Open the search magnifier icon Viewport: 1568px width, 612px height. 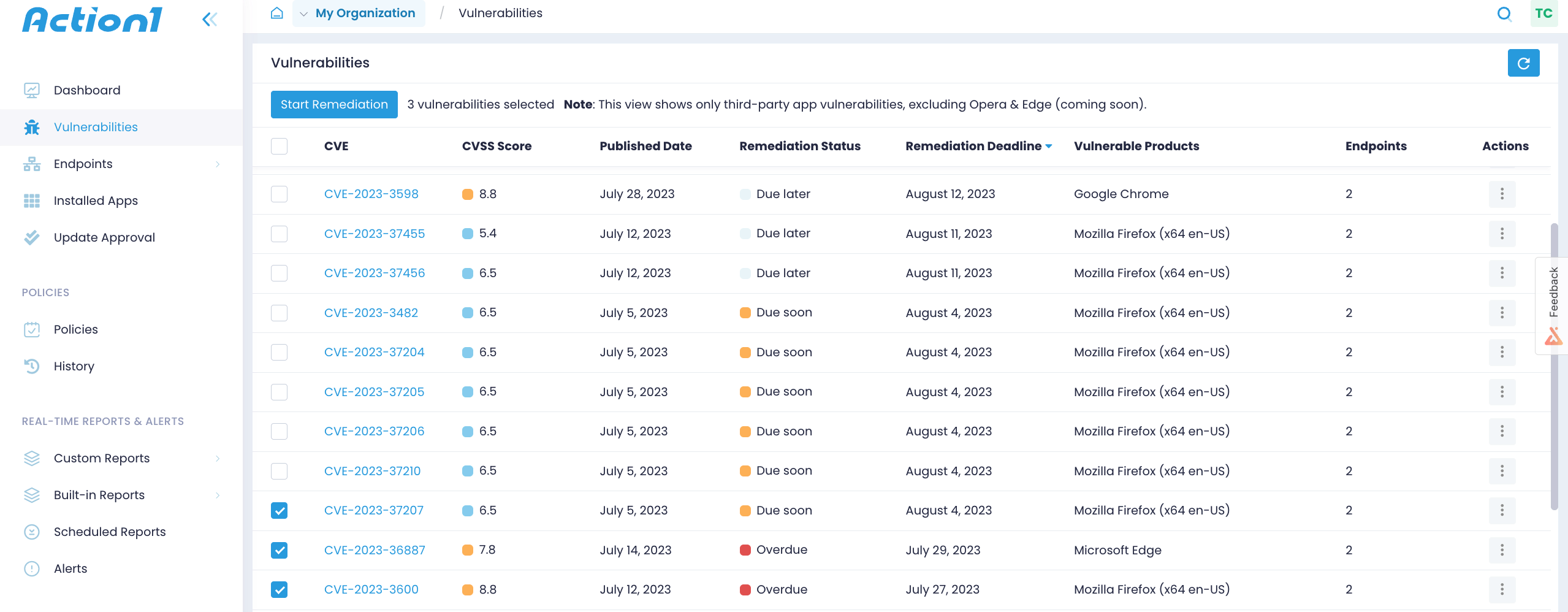(x=1504, y=13)
